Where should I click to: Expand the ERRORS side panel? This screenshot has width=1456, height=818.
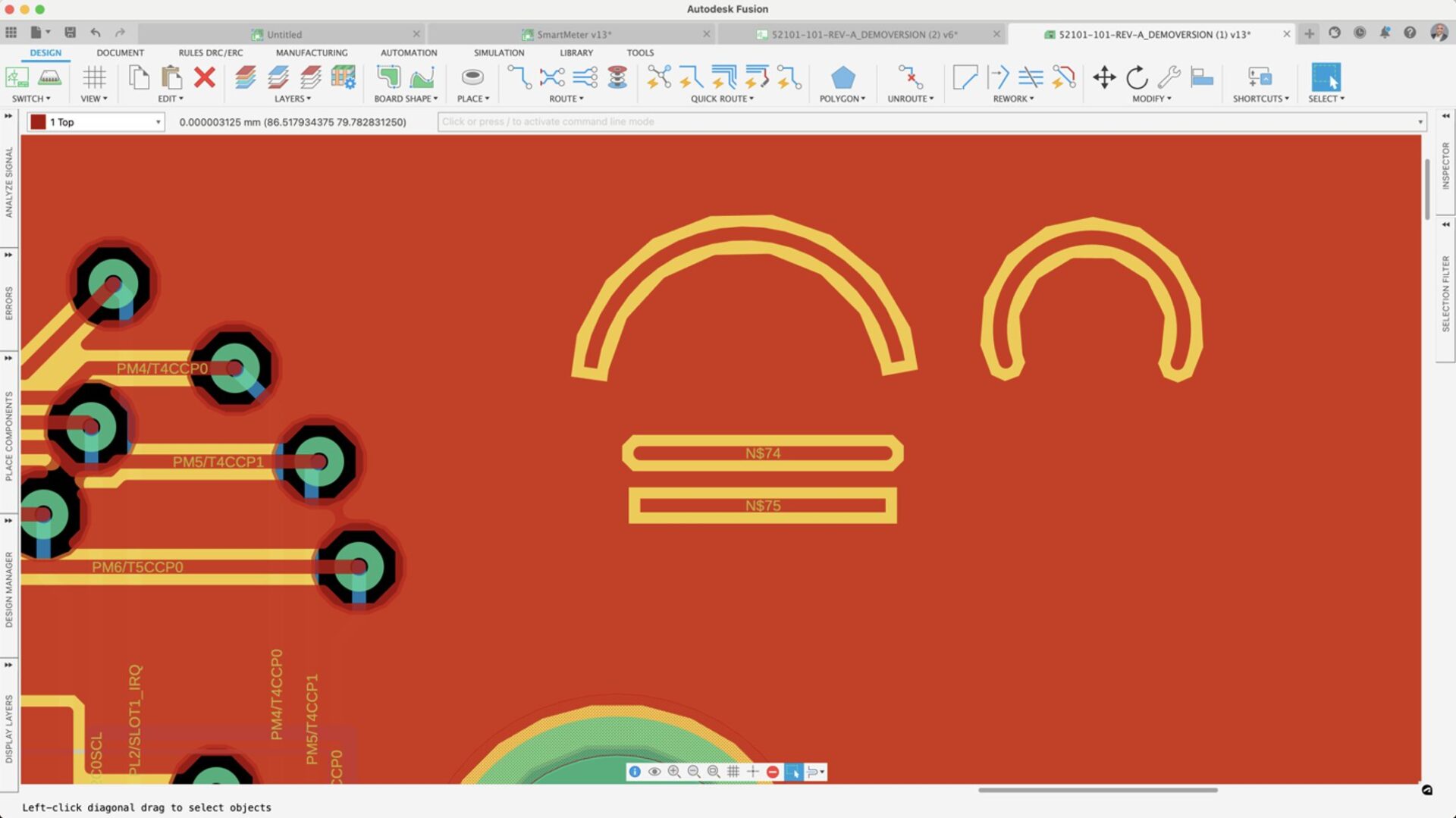pyautogui.click(x=9, y=303)
